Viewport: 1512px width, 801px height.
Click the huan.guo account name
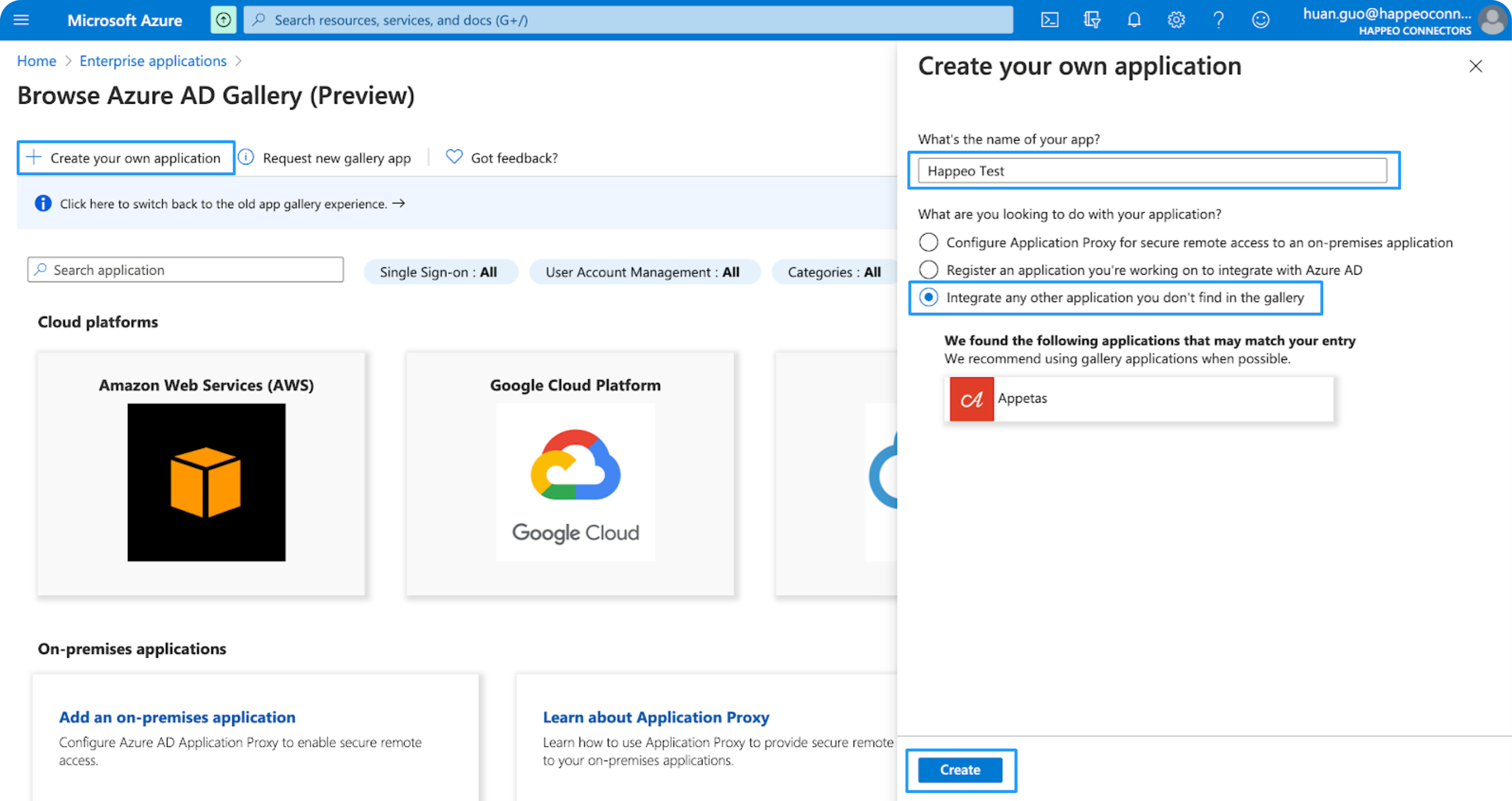tap(1387, 14)
